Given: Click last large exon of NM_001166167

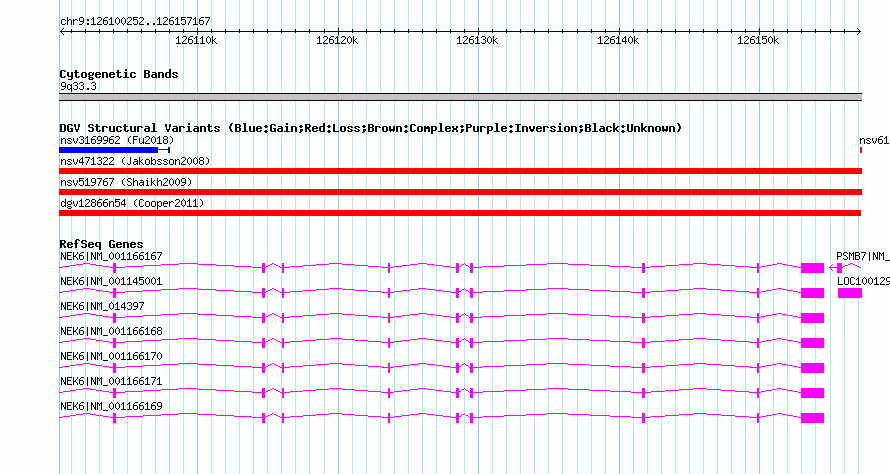Looking at the screenshot, I should coord(812,268).
